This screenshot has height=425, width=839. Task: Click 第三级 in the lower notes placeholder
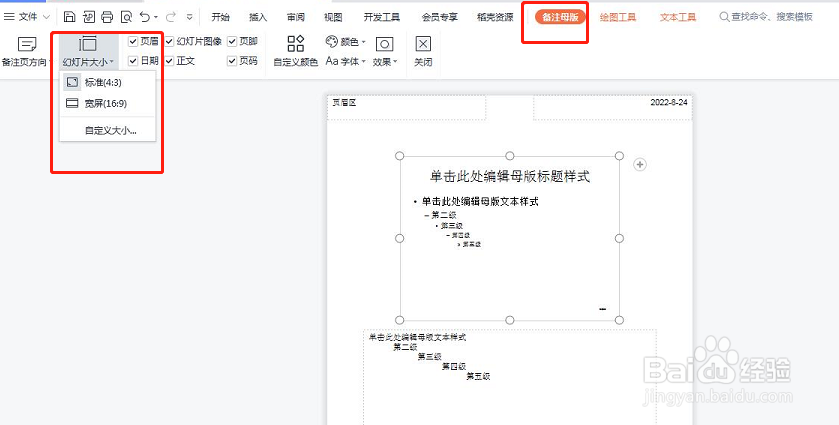click(430, 357)
